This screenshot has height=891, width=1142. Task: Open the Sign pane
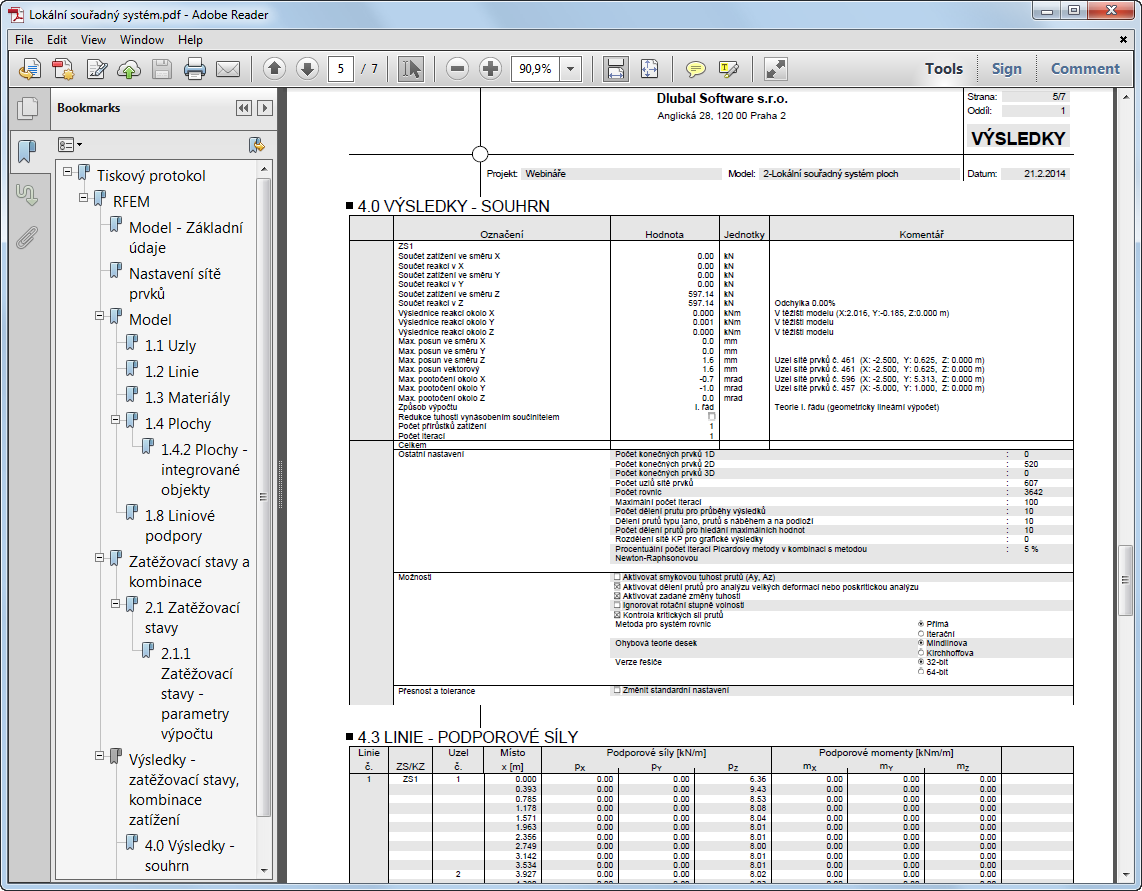click(1007, 68)
